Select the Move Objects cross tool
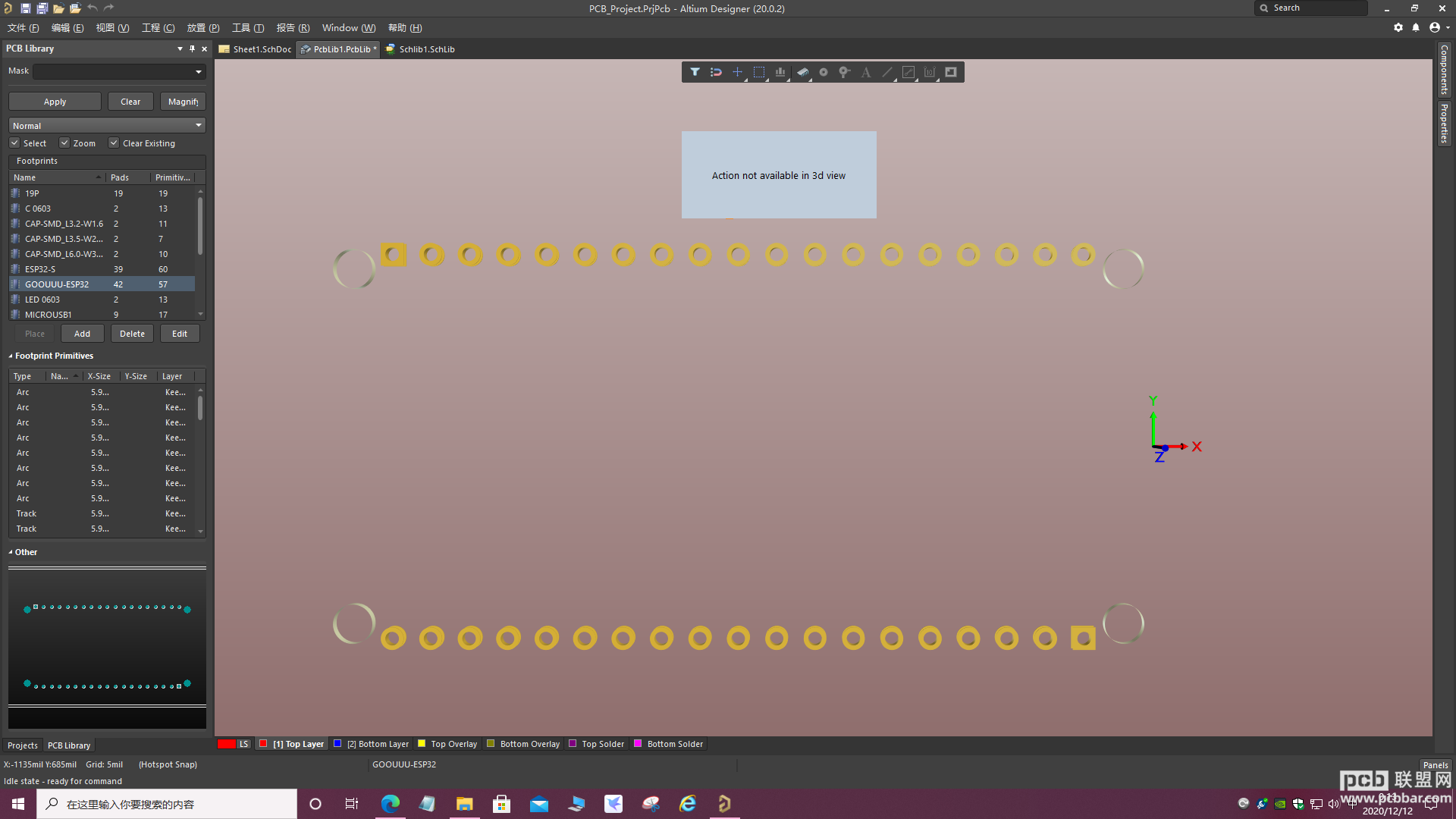 [x=737, y=72]
